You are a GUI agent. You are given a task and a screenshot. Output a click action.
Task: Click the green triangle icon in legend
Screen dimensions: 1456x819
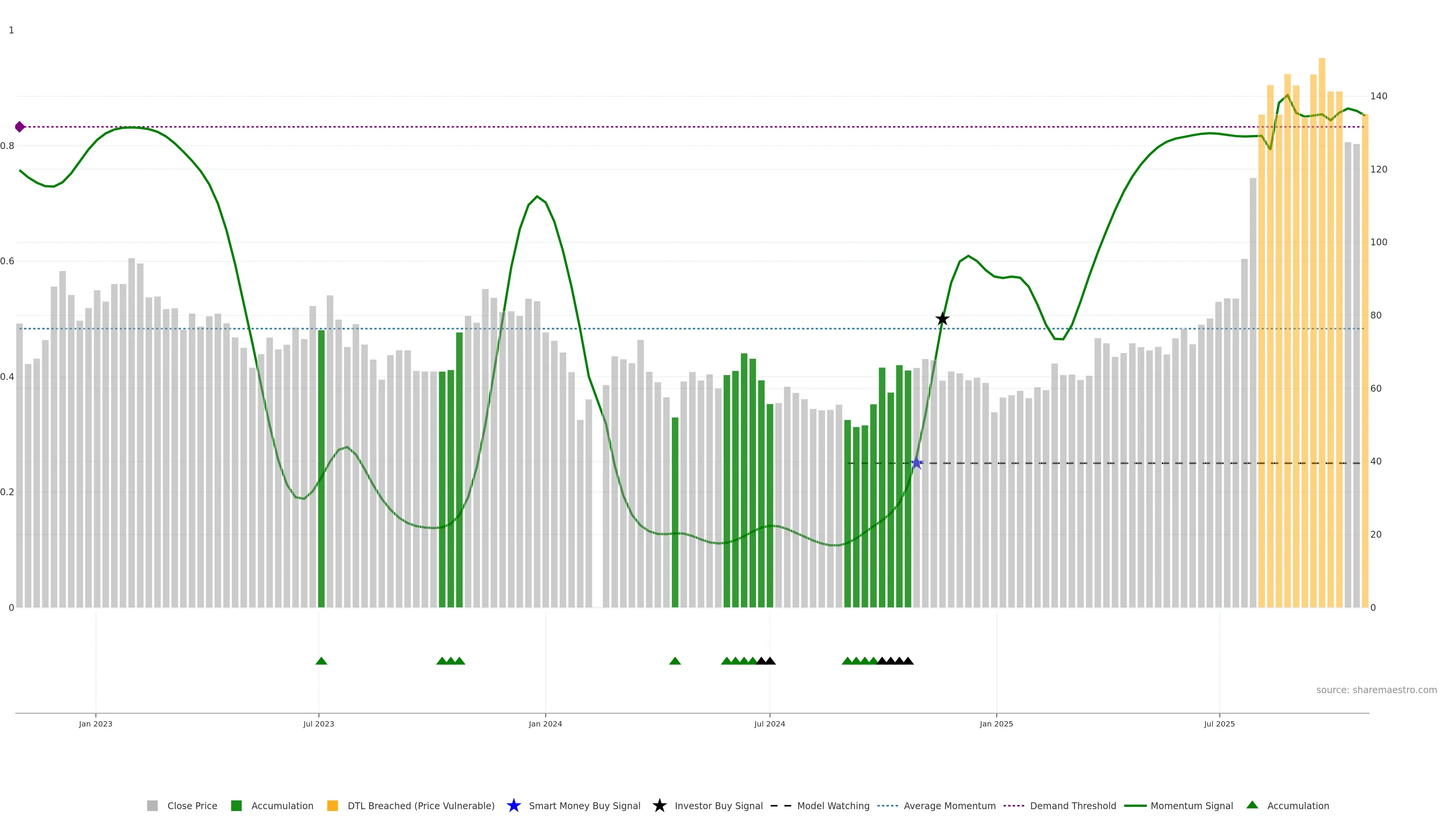1252,805
